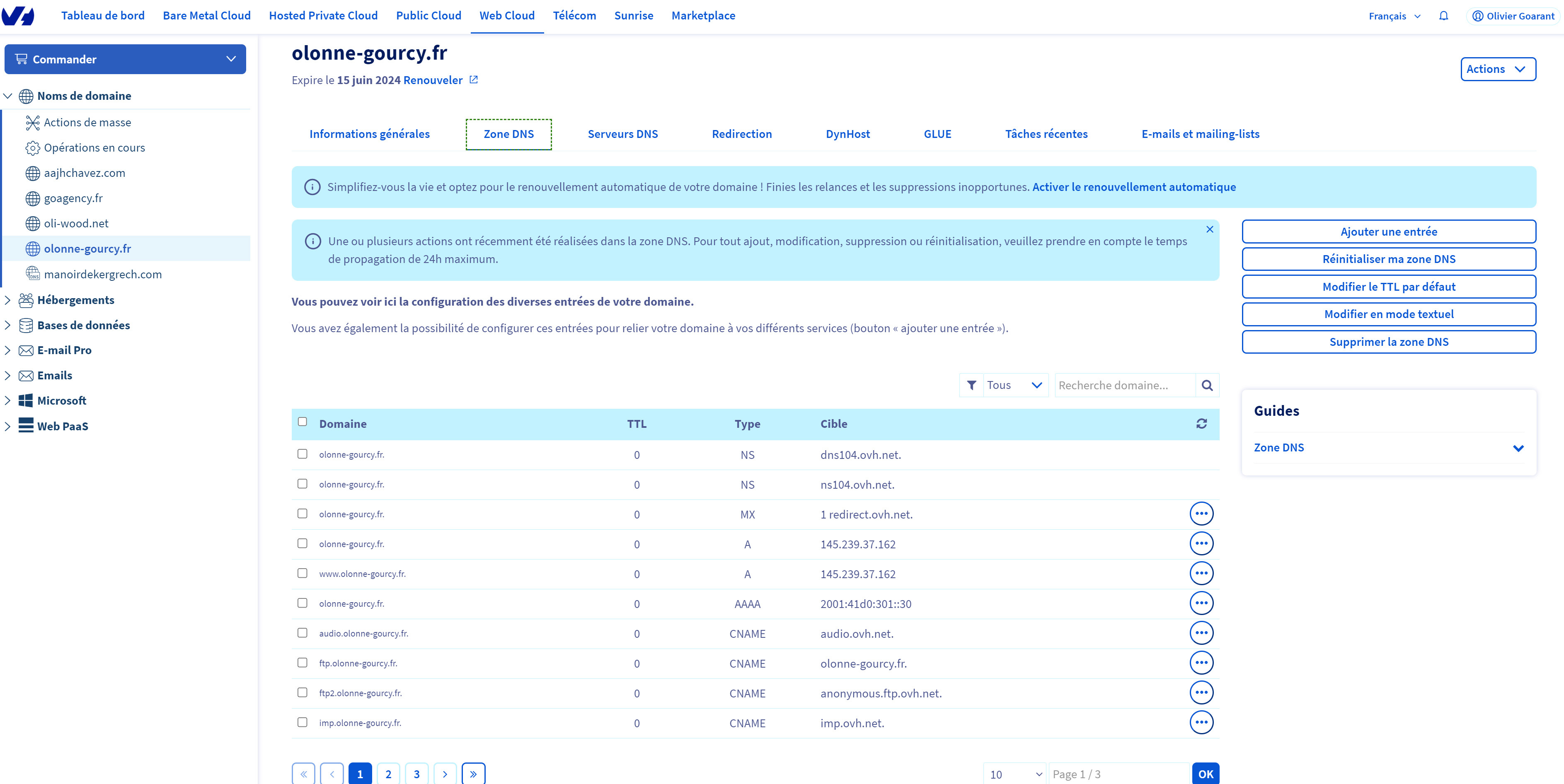Switch to the Serveurs DNS tab
Image resolution: width=1564 pixels, height=784 pixels.
[x=622, y=134]
